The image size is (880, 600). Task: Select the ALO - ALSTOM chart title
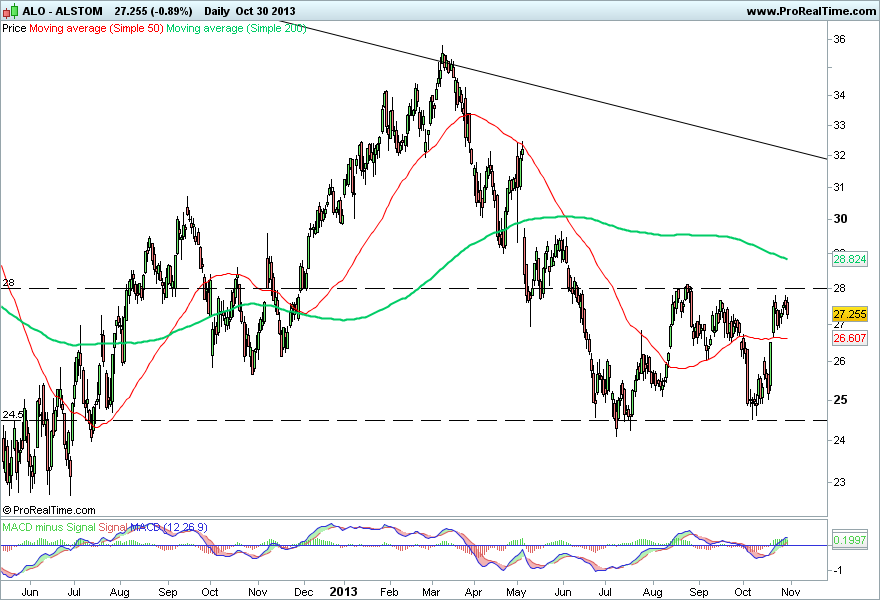(62, 11)
